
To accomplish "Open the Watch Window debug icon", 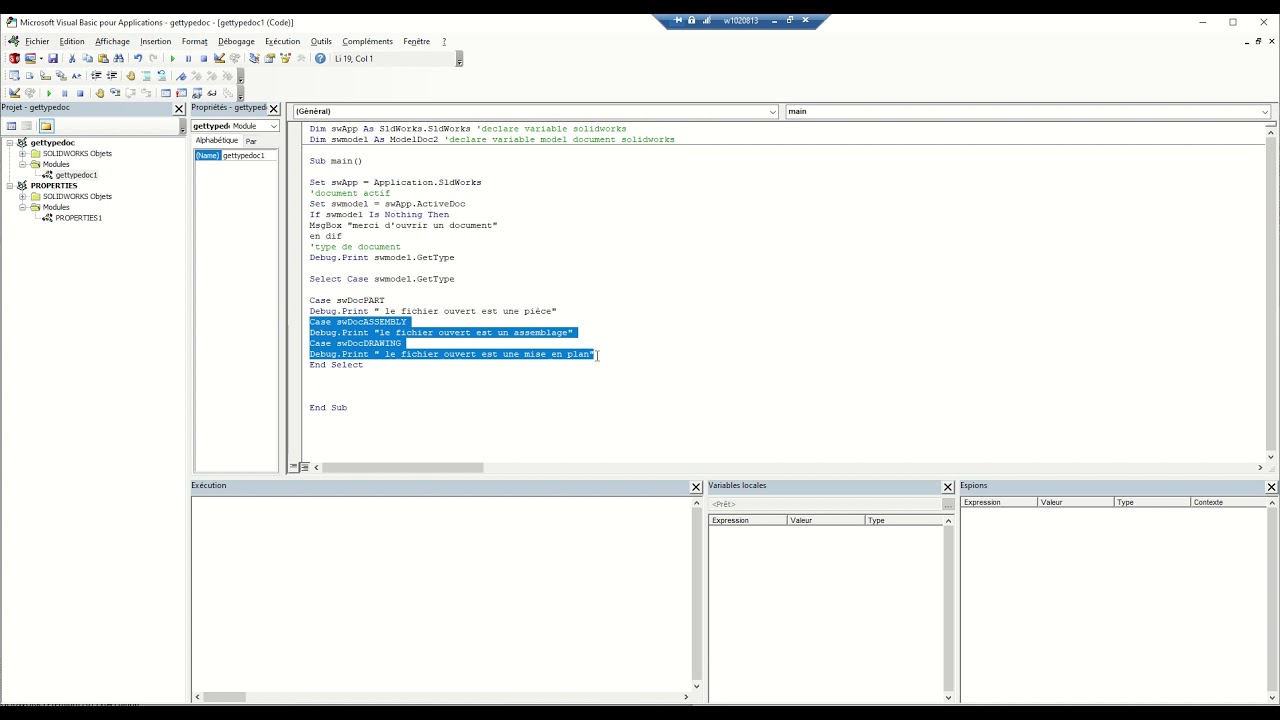I will [197, 93].
